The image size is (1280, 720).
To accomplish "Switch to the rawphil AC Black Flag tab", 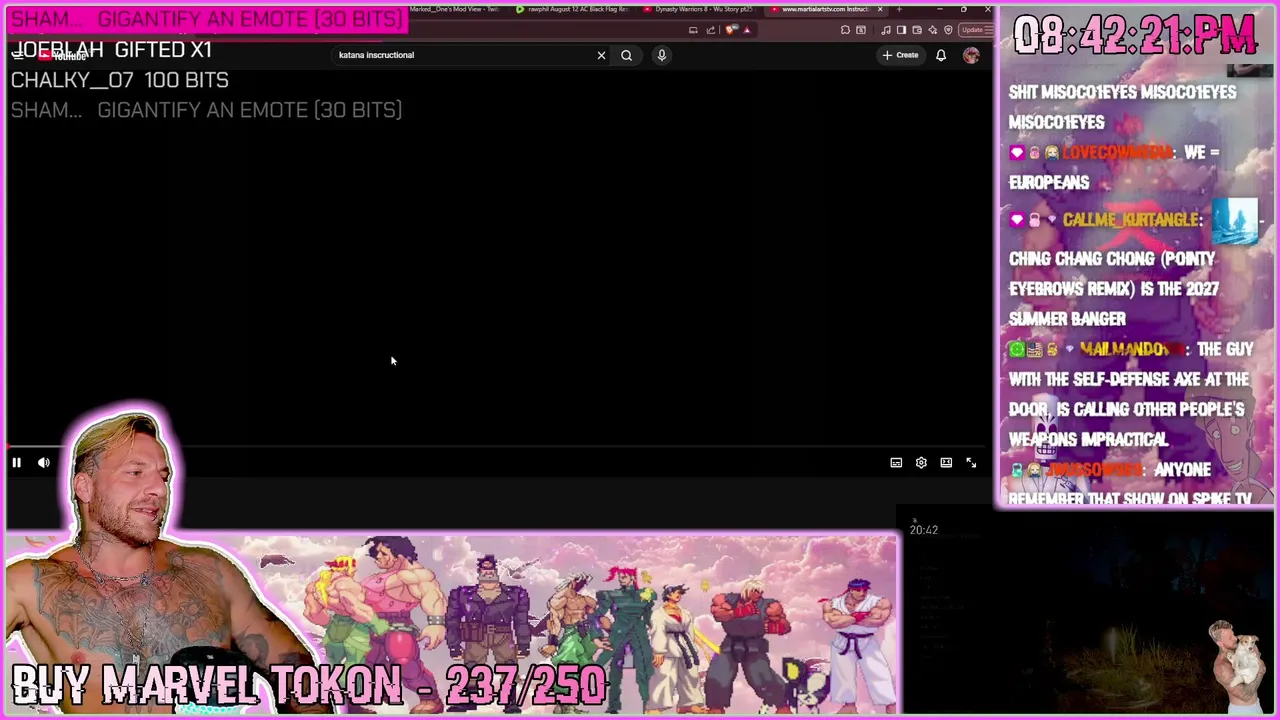I will pos(575,9).
